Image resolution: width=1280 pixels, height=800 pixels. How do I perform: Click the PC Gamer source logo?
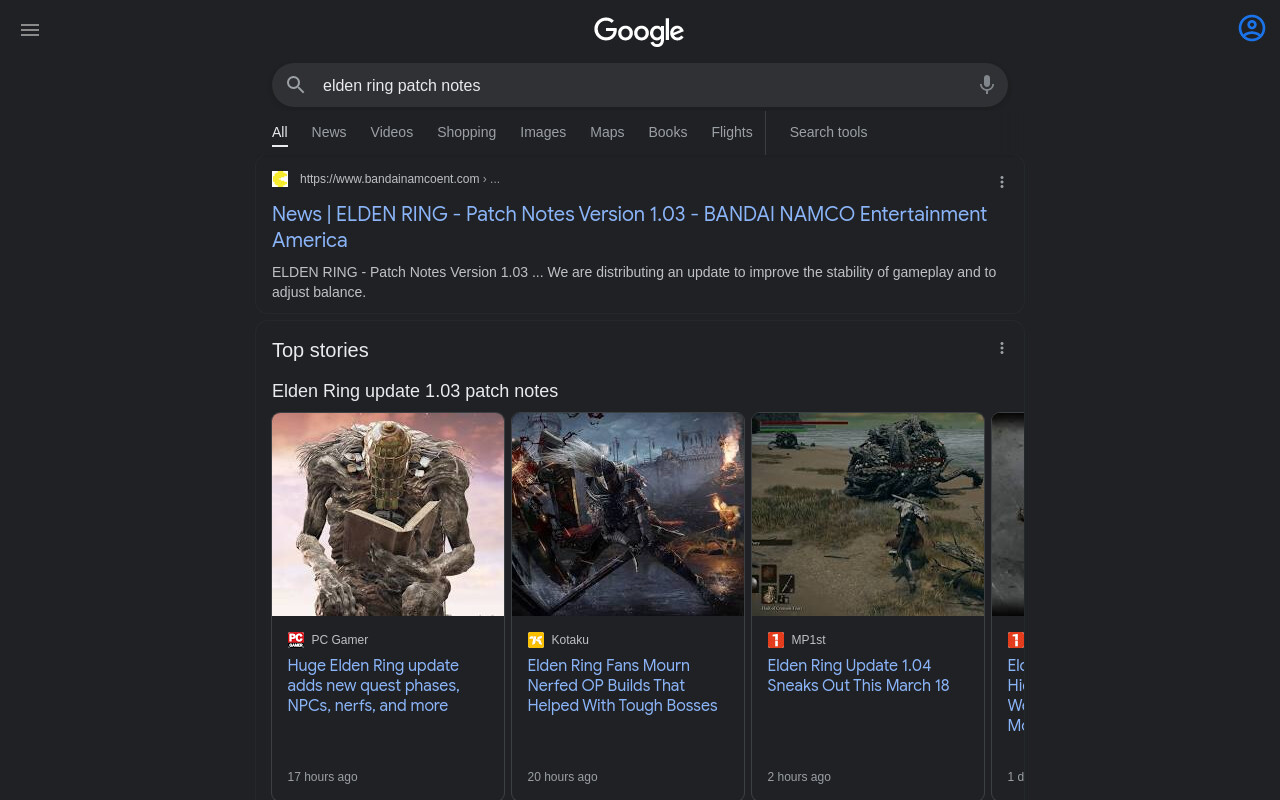[x=296, y=640]
